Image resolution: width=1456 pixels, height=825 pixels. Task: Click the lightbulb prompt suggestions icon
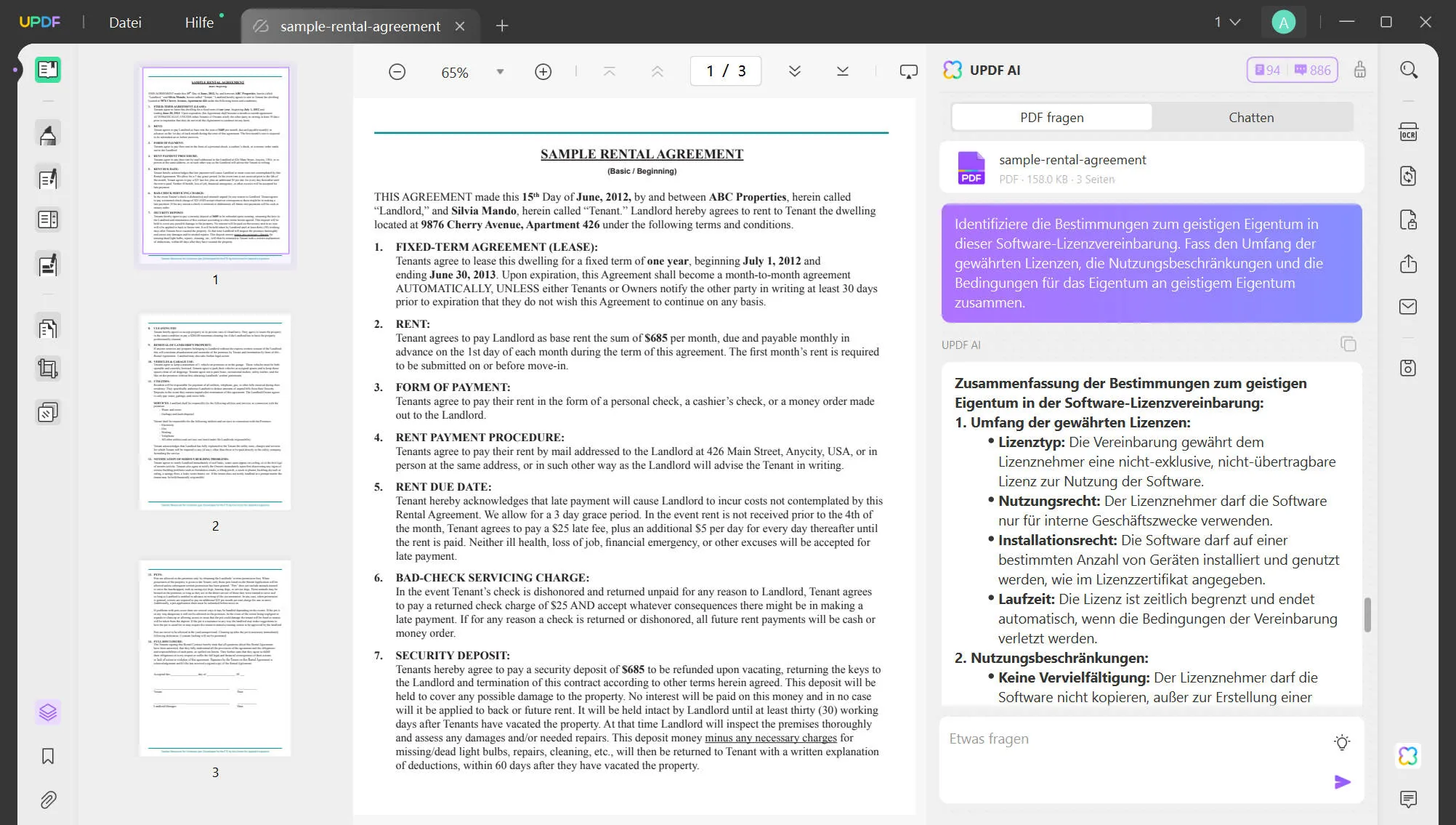[x=1342, y=742]
